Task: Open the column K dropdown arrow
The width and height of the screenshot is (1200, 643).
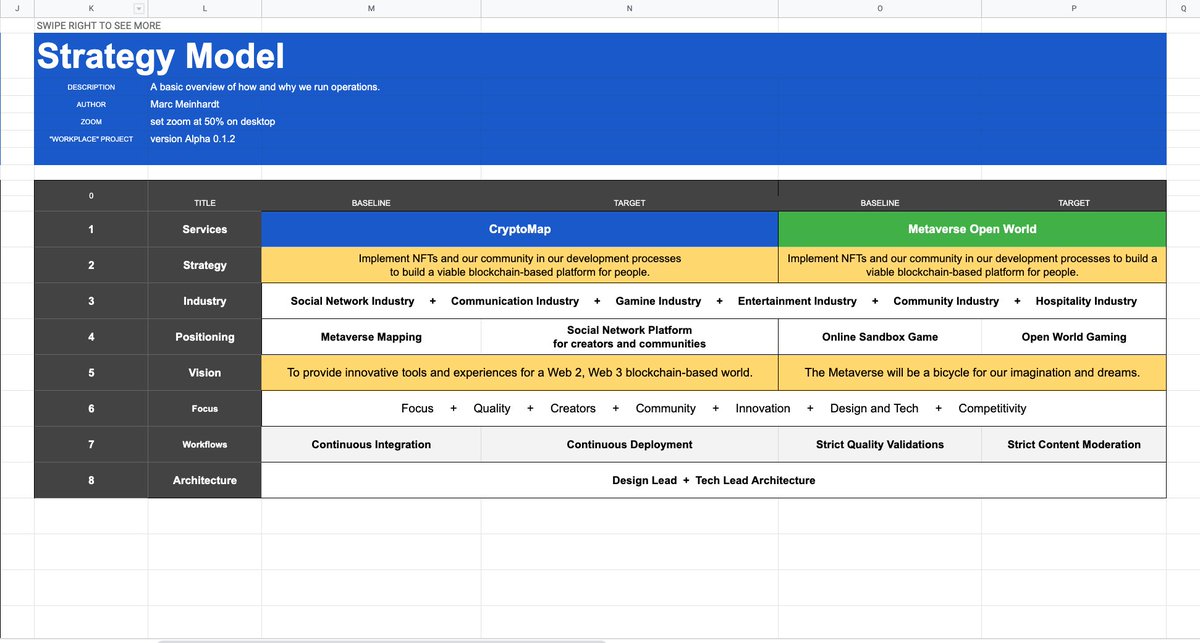Action: pos(139,9)
